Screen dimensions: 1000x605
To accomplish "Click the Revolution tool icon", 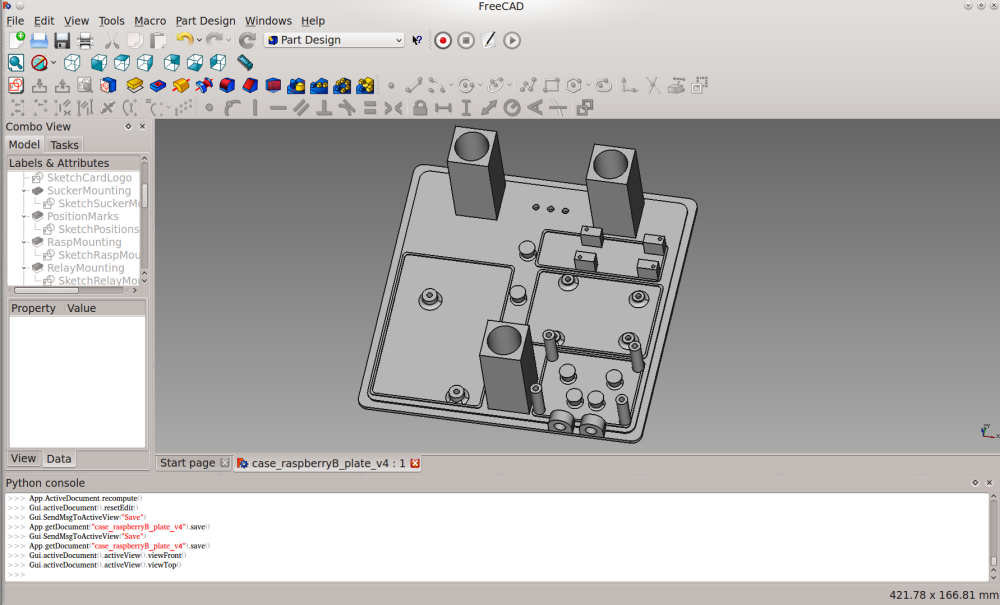I will tap(181, 85).
